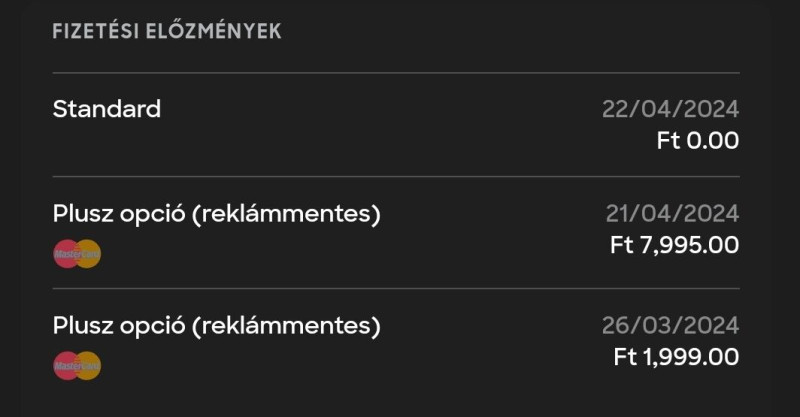Select the Ft 1,999.00 amount
800x417 pixels.
click(x=675, y=357)
